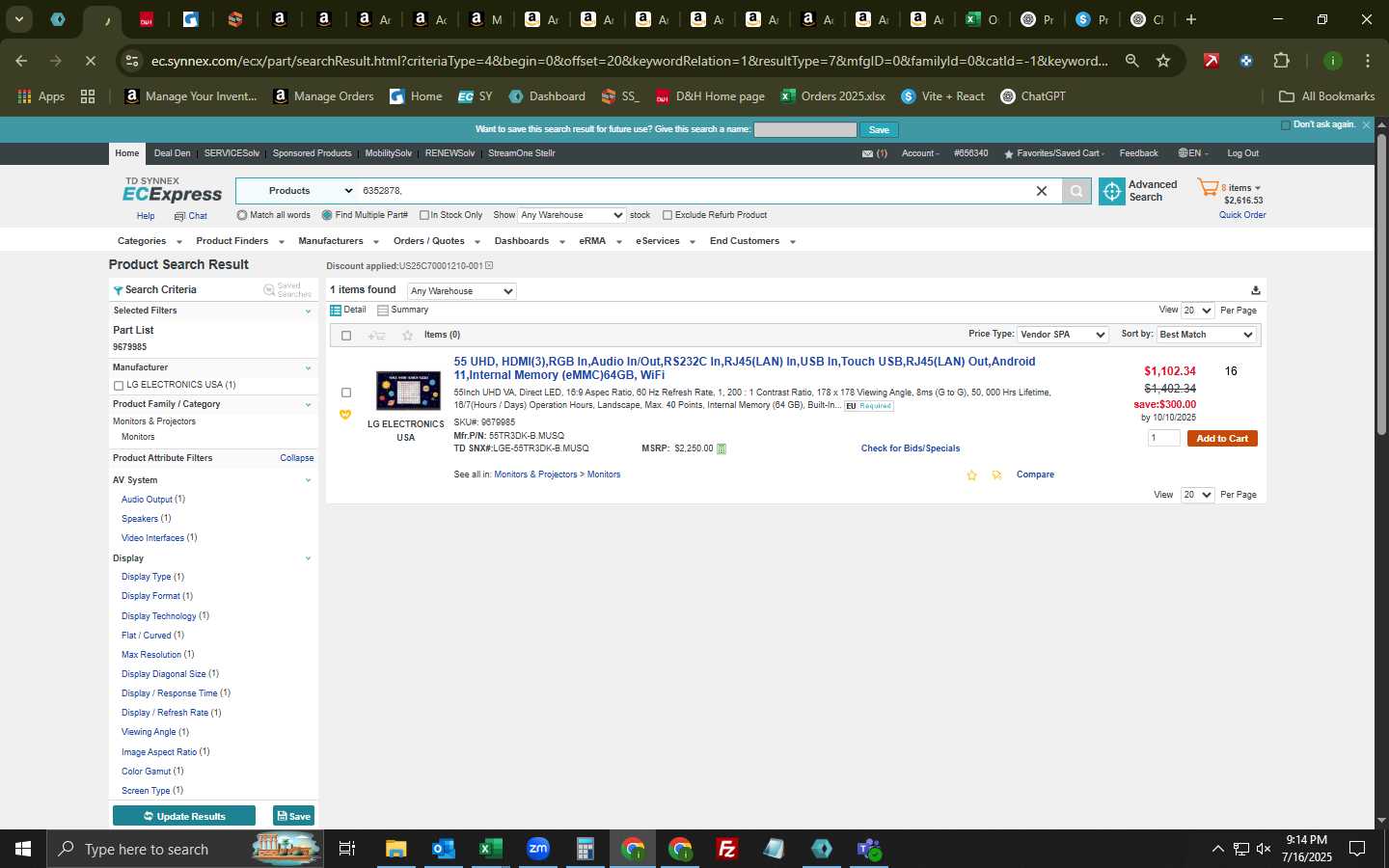Click the Chat icon under the logo
The height and width of the screenshot is (868, 1389).
point(179,216)
